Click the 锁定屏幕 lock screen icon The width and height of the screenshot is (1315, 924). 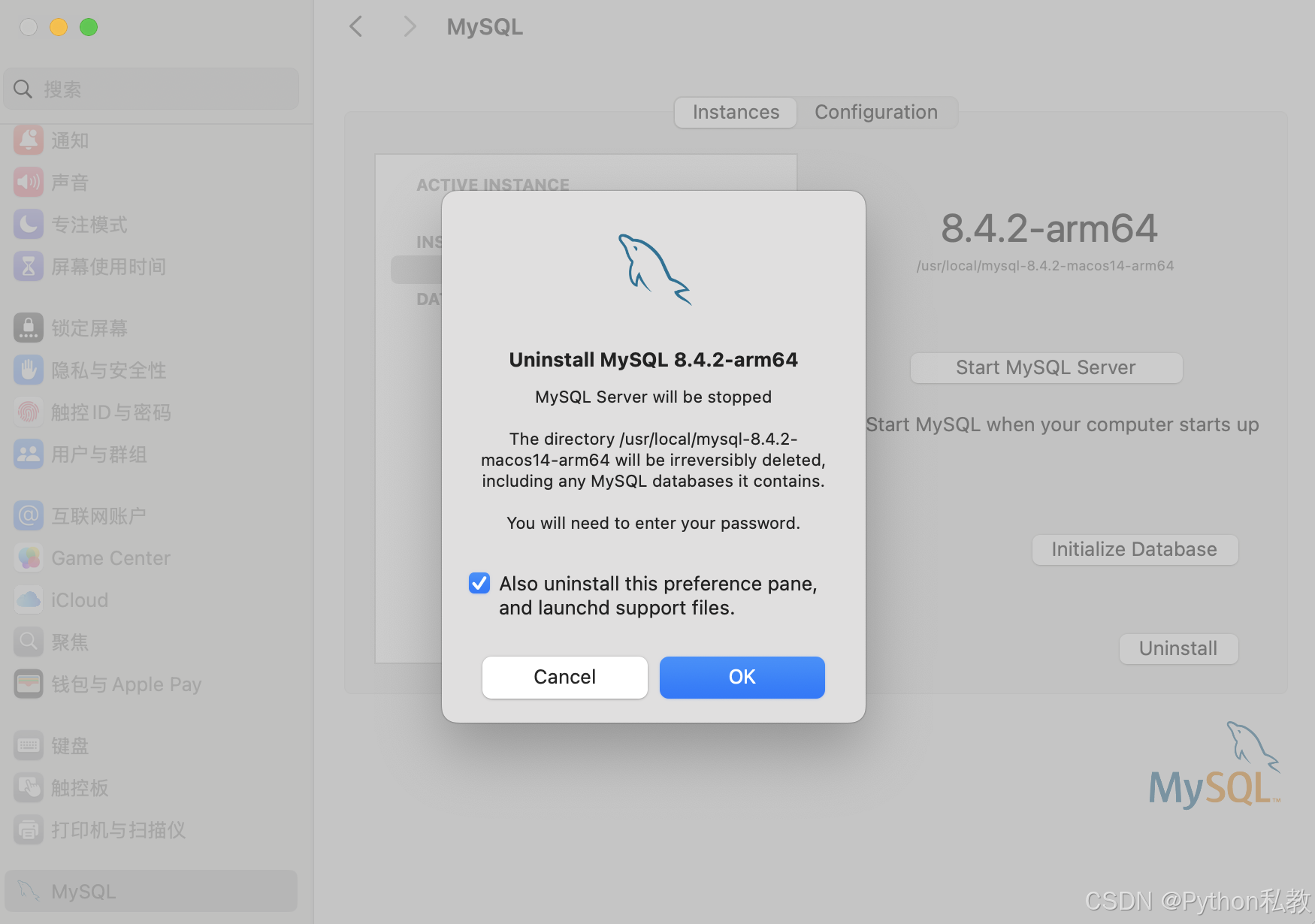tap(29, 328)
